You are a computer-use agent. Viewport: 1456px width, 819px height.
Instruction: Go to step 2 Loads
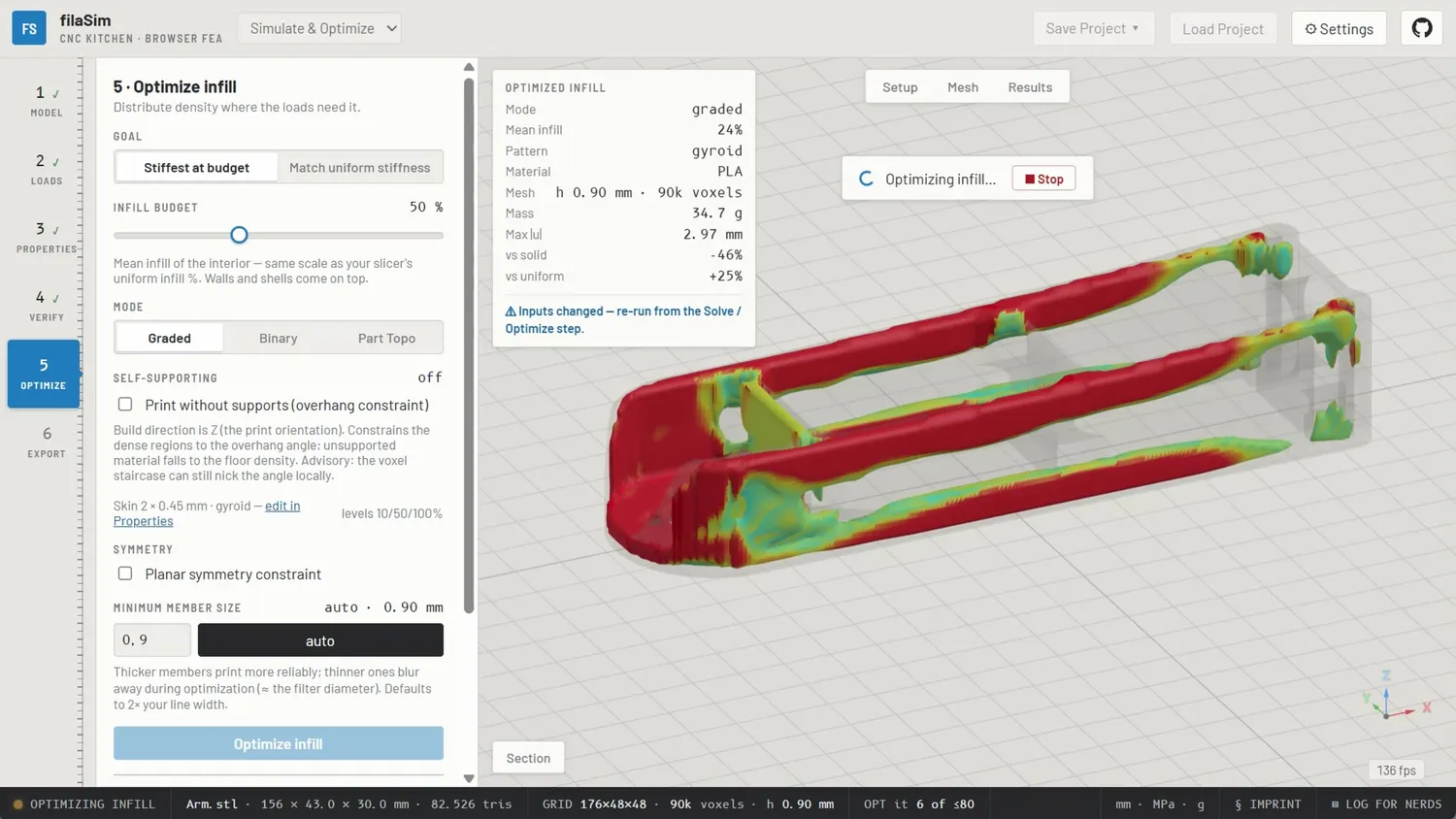[46, 169]
